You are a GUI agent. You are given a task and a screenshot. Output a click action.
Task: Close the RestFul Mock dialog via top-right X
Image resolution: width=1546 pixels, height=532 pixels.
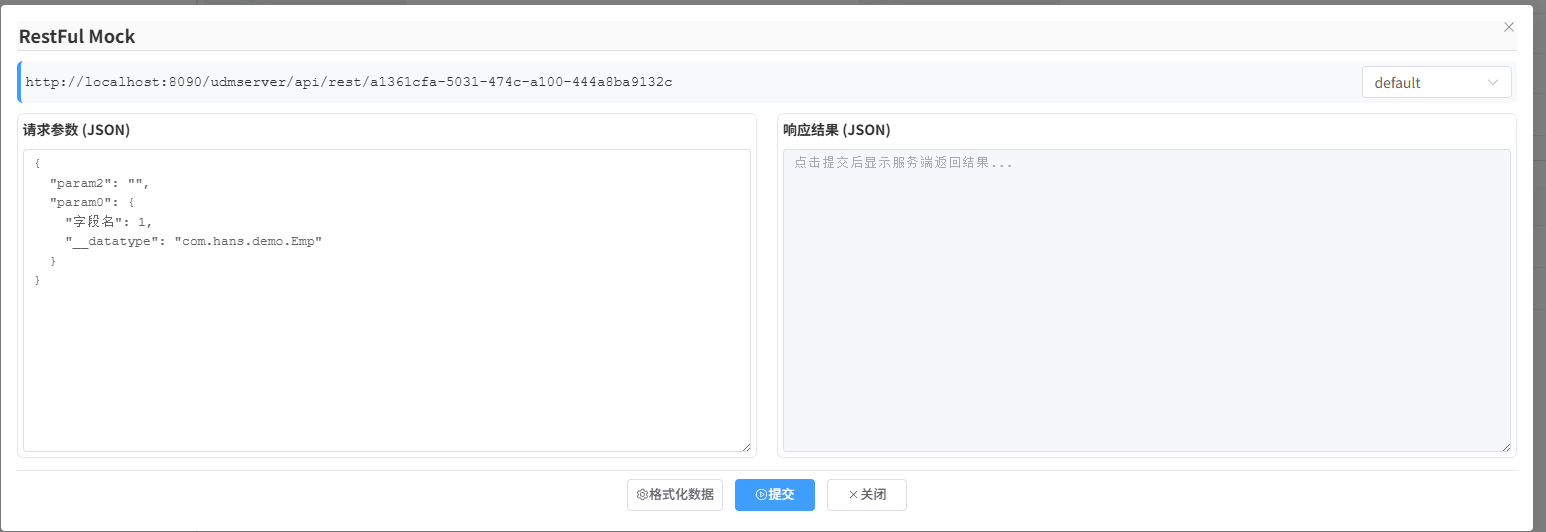[1509, 27]
